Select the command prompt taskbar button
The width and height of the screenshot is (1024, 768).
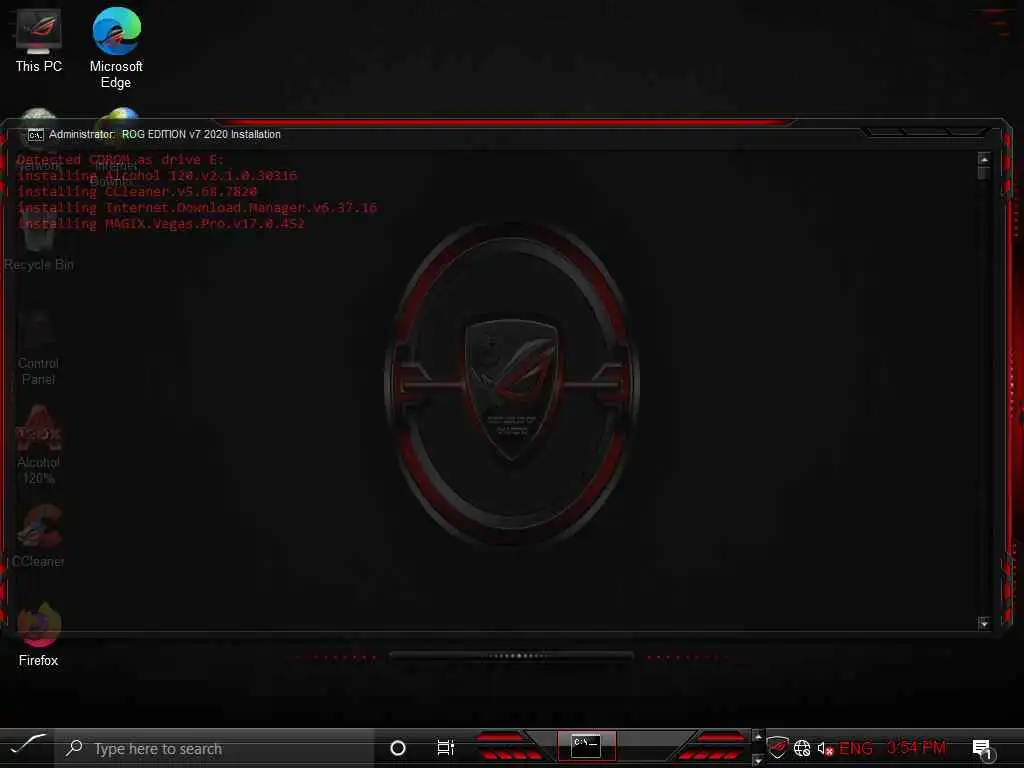click(586, 746)
